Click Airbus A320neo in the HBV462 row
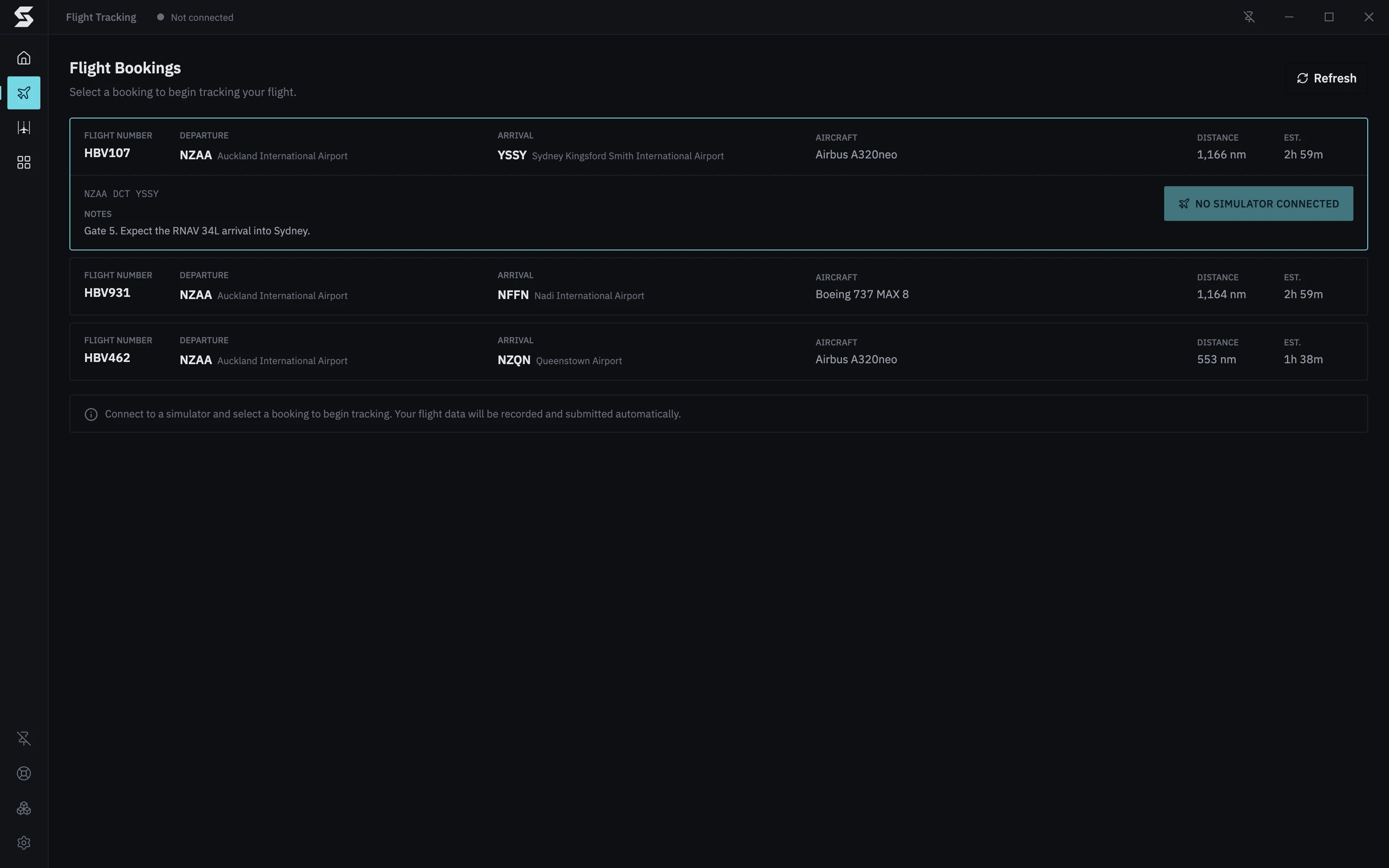1389x868 pixels. [856, 359]
